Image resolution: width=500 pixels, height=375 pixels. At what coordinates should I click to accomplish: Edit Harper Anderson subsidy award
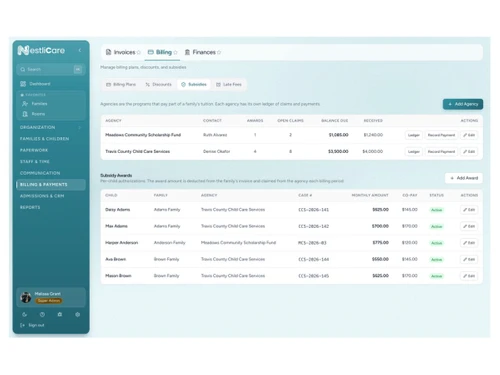click(x=469, y=243)
